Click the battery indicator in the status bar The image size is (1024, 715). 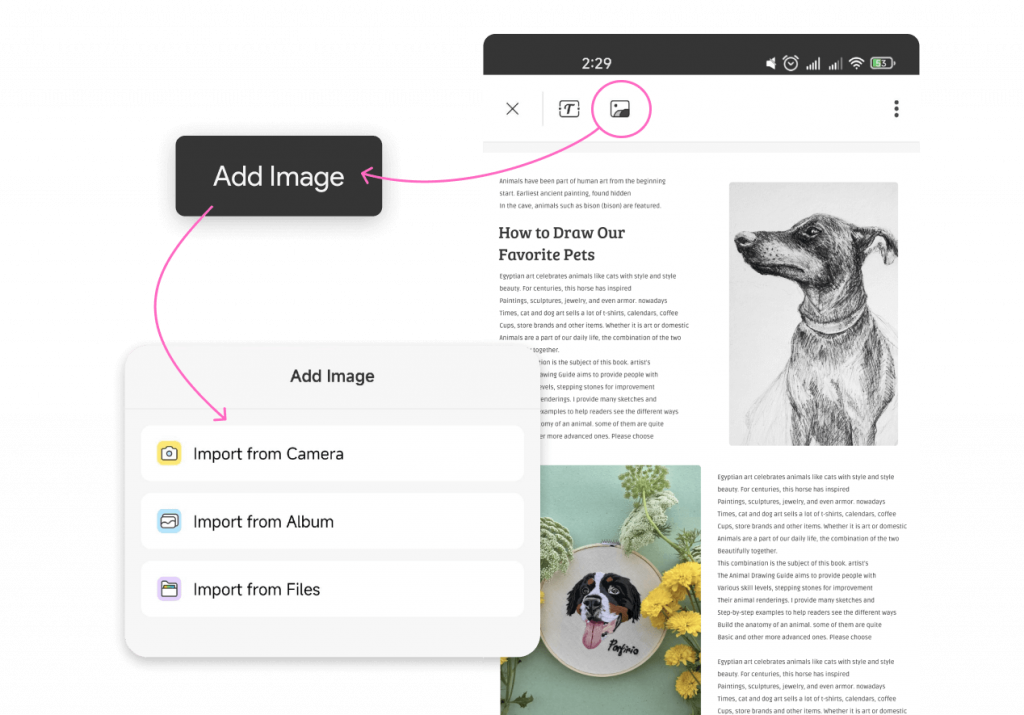[x=881, y=62]
